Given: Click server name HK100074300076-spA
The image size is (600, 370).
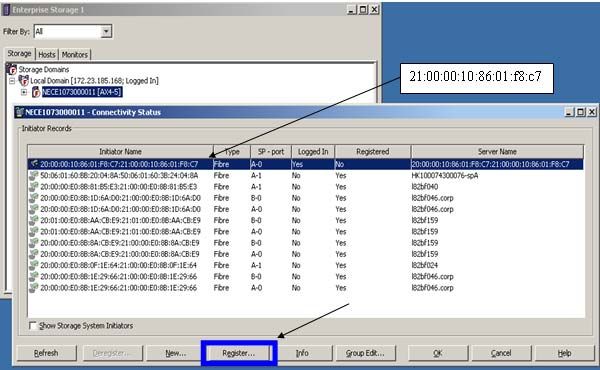Looking at the screenshot, I should 445,175.
